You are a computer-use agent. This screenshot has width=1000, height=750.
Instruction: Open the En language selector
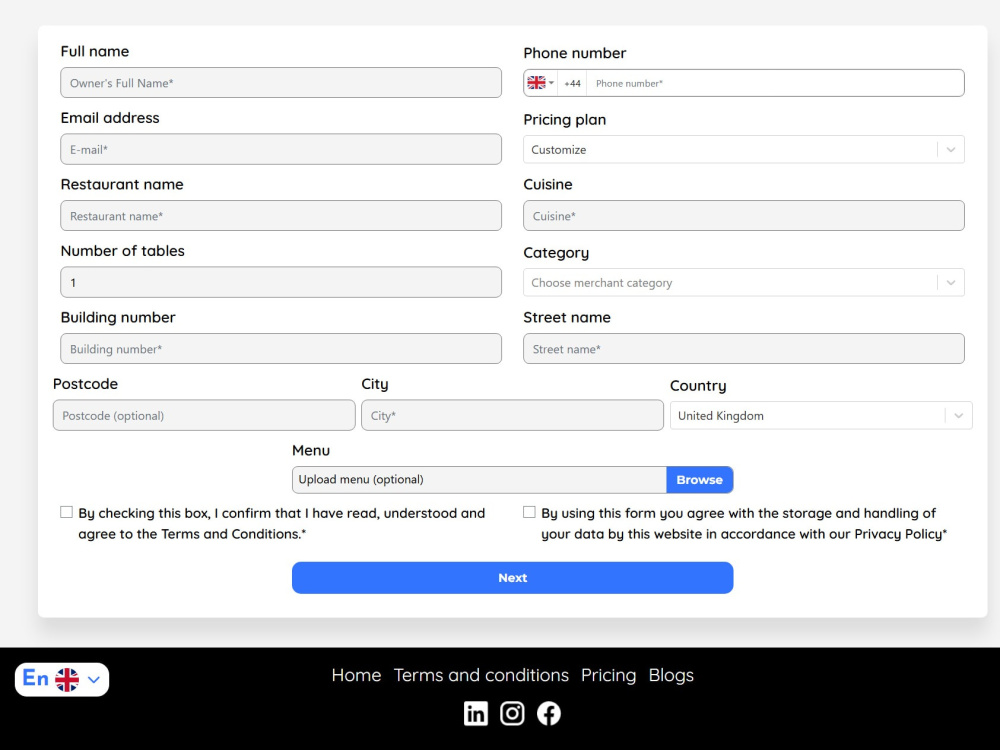[62, 679]
